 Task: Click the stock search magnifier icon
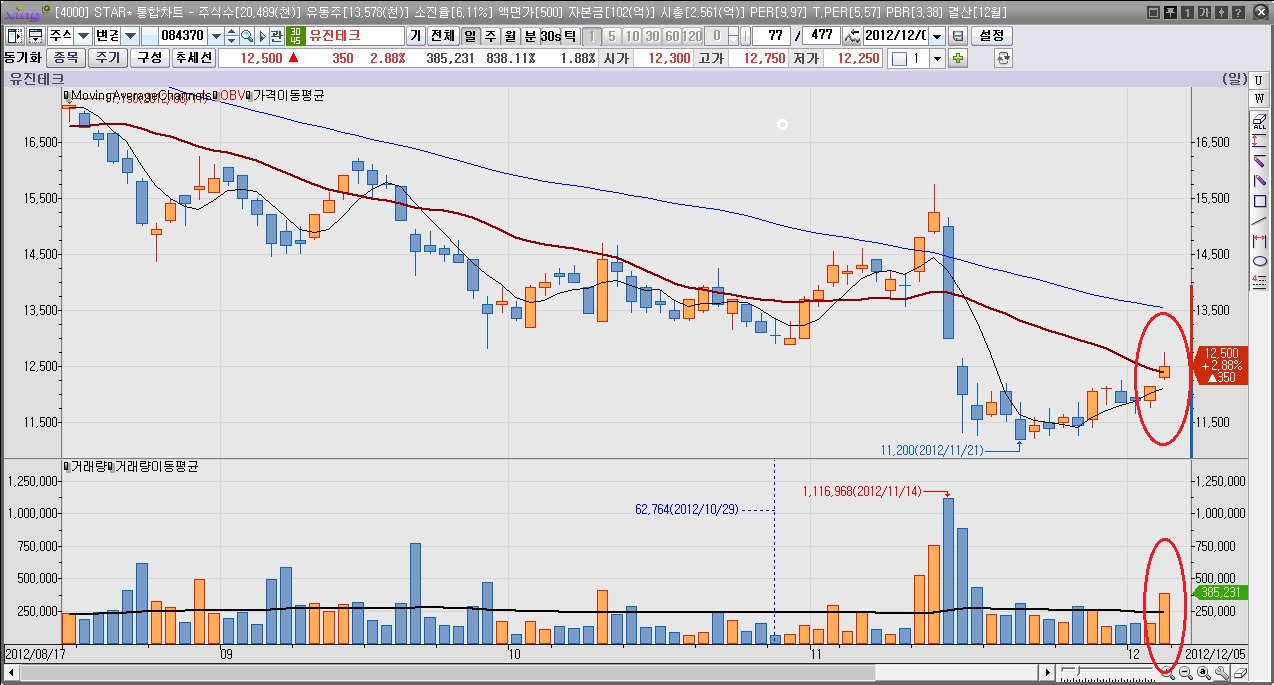click(x=246, y=36)
